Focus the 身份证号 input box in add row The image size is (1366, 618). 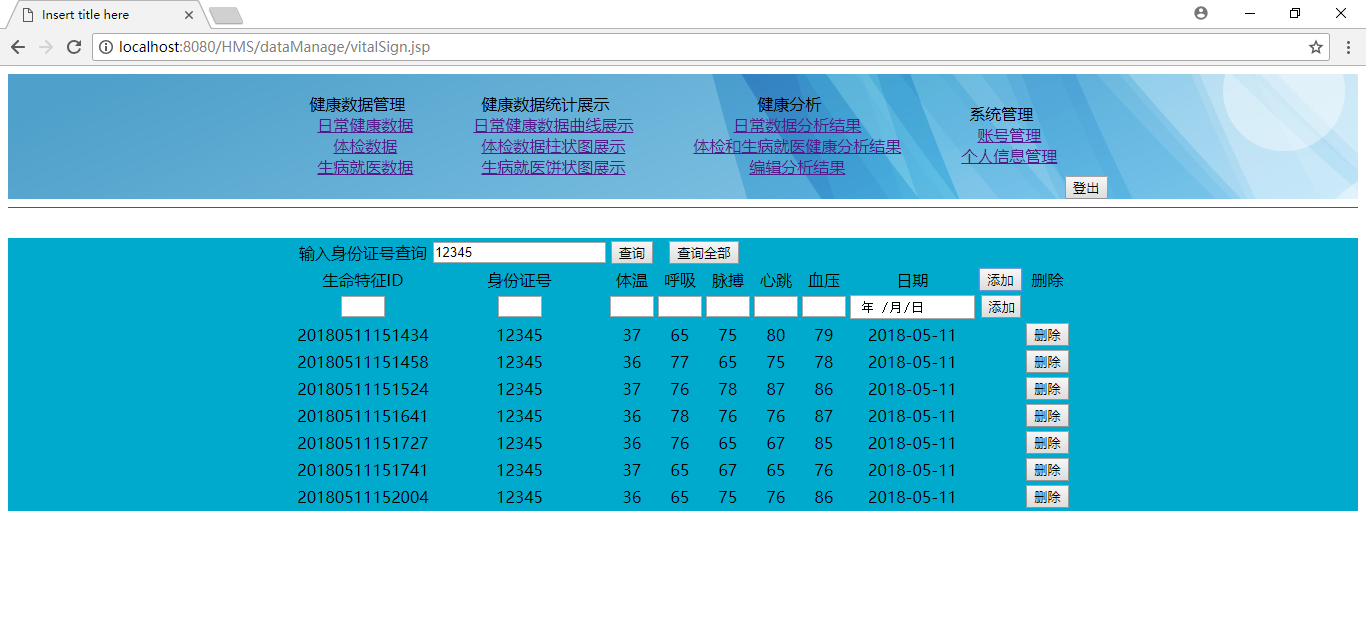click(520, 307)
